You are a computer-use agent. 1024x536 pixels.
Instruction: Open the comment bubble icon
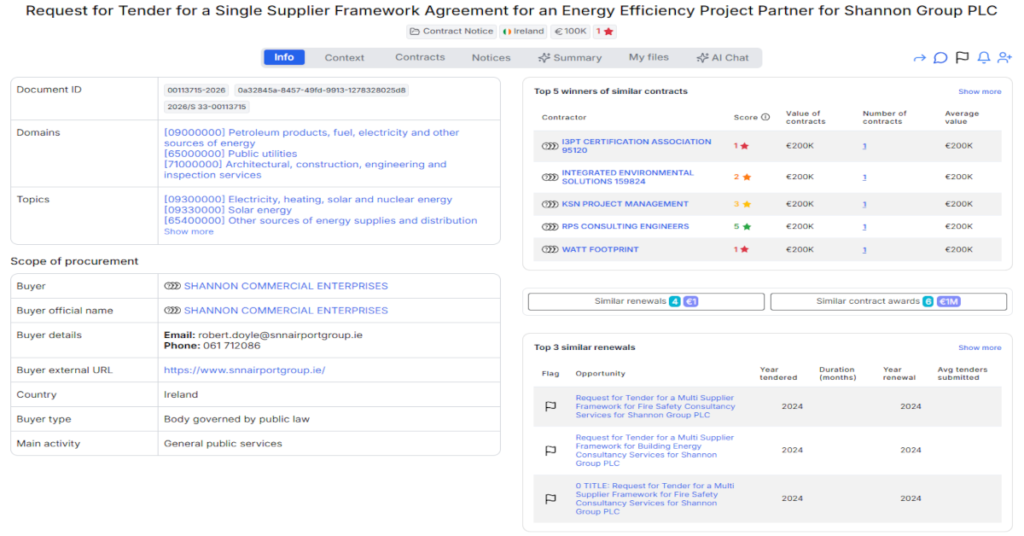(940, 58)
